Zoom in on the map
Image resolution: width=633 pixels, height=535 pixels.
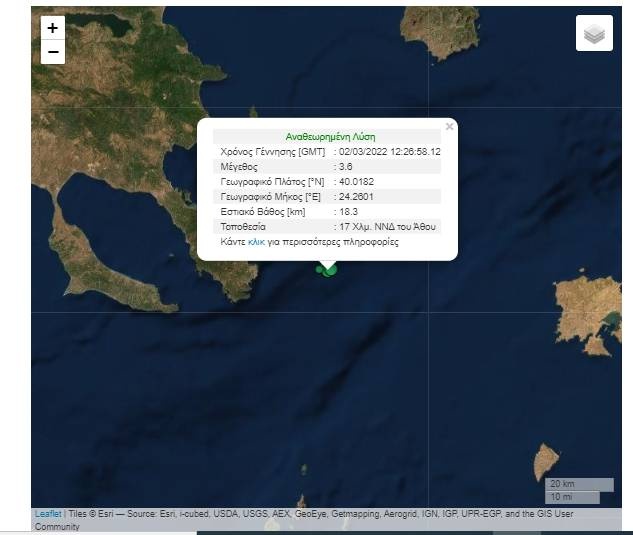tap(53, 28)
